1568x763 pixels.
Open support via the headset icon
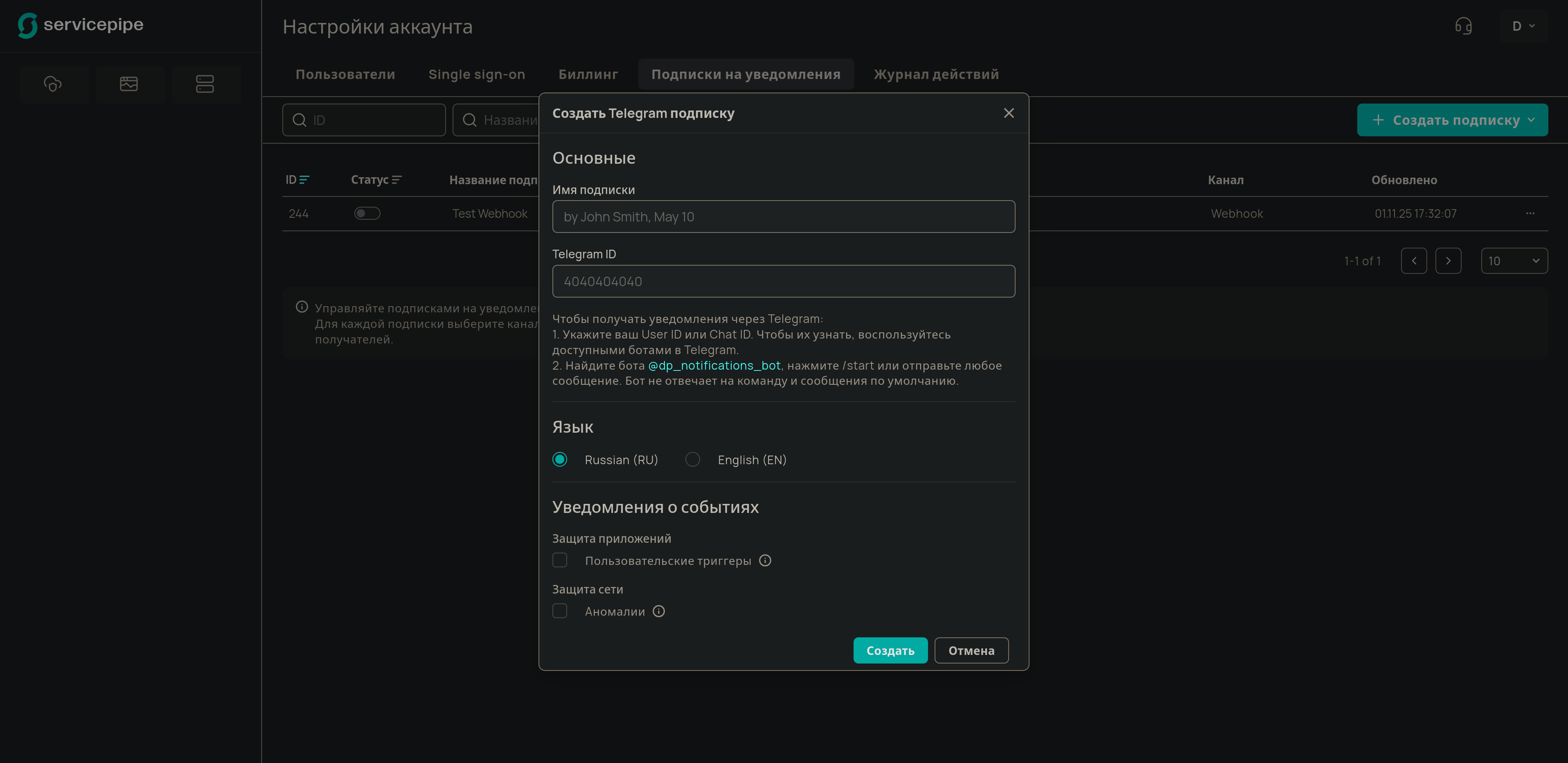pos(1463,26)
